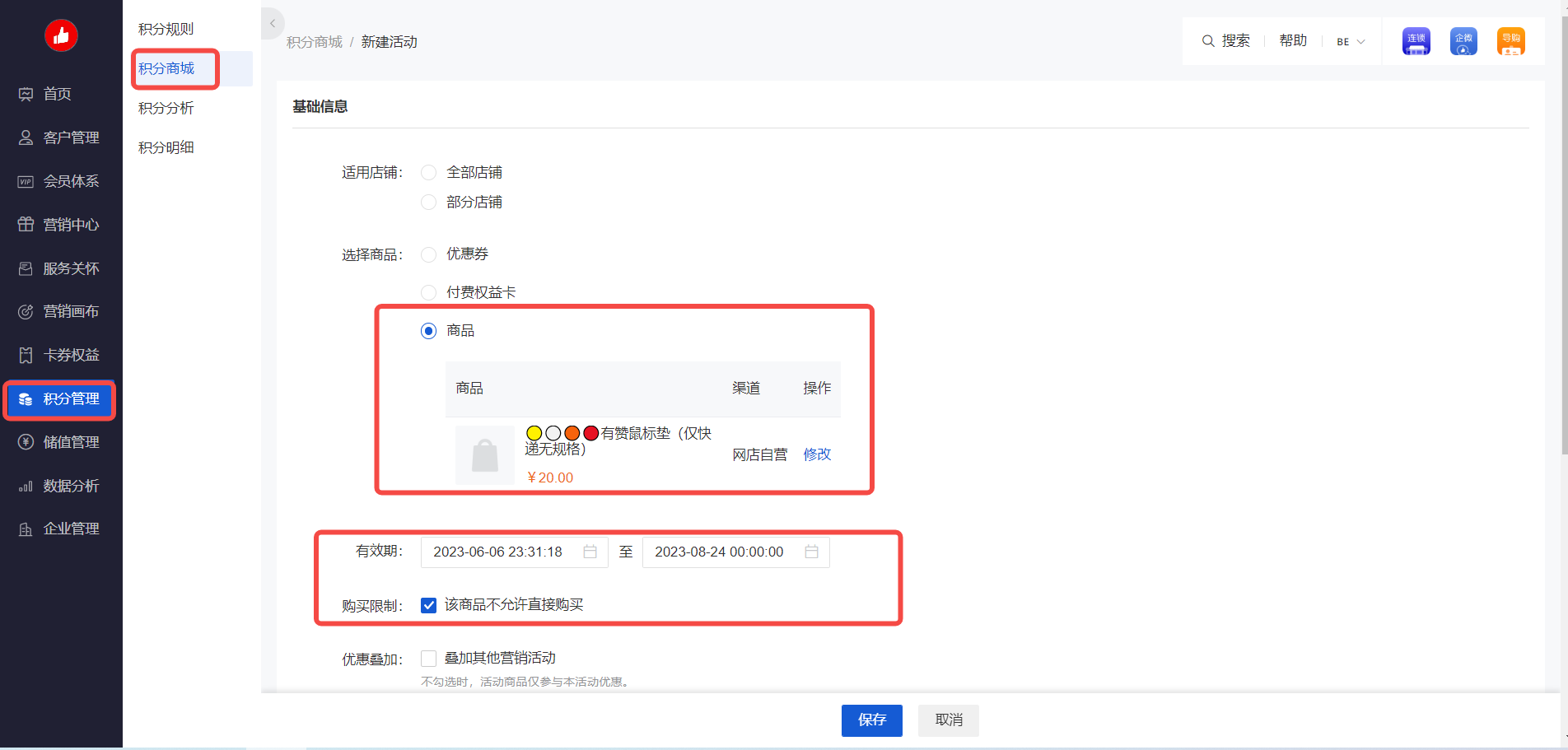
Task: Open calendar icon for start date
Action: [590, 552]
